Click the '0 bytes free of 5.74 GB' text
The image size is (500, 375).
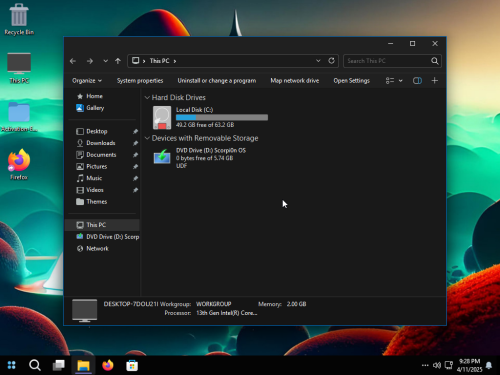204,158
